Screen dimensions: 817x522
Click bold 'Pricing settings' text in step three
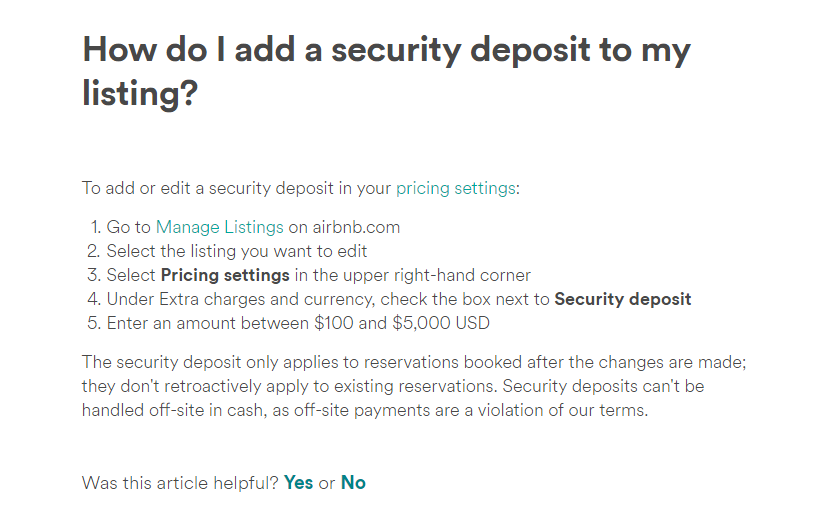pyautogui.click(x=225, y=275)
